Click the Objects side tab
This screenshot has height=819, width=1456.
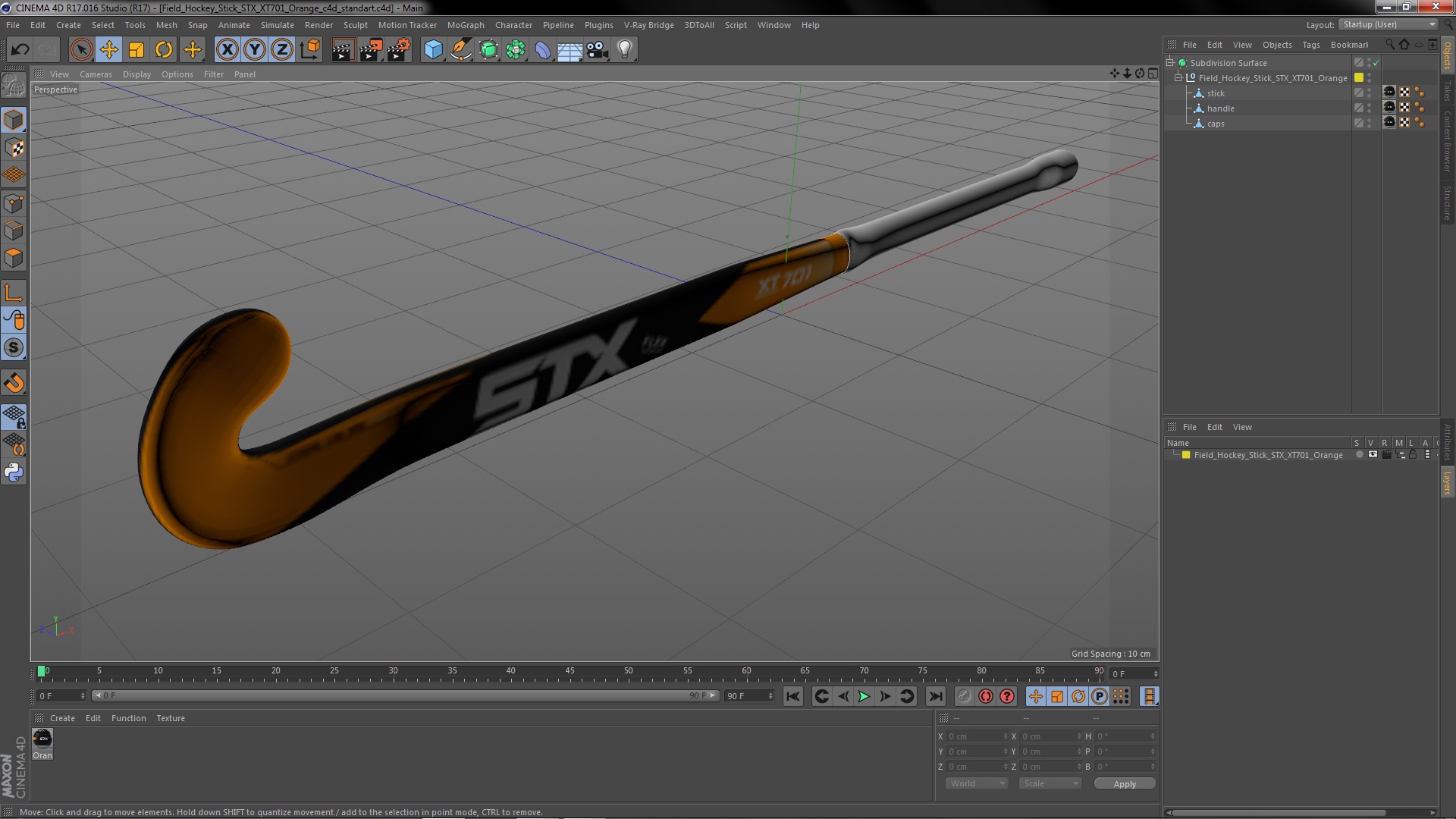tap(1447, 56)
